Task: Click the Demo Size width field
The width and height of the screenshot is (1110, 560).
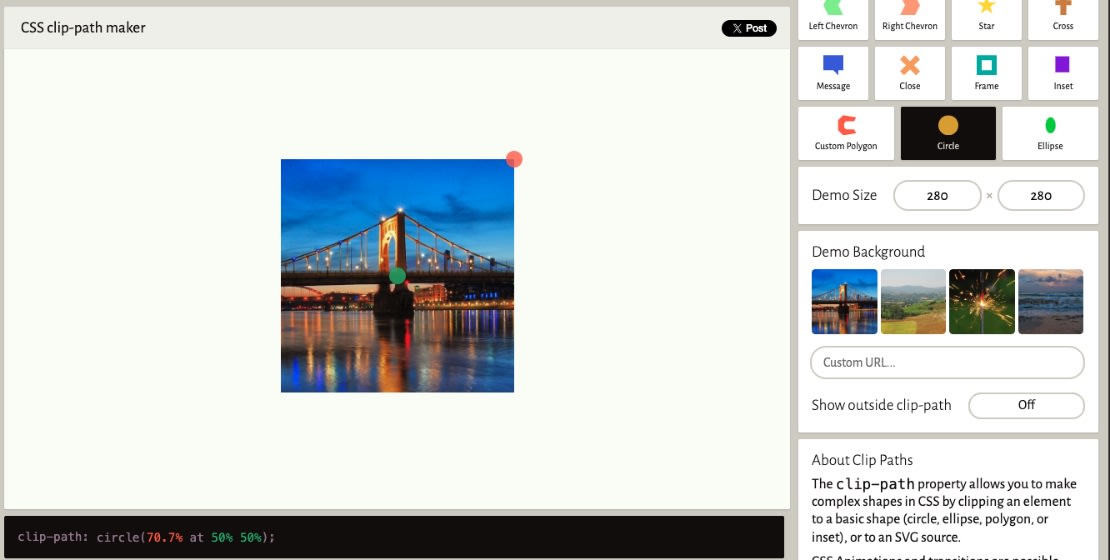Action: [937, 195]
